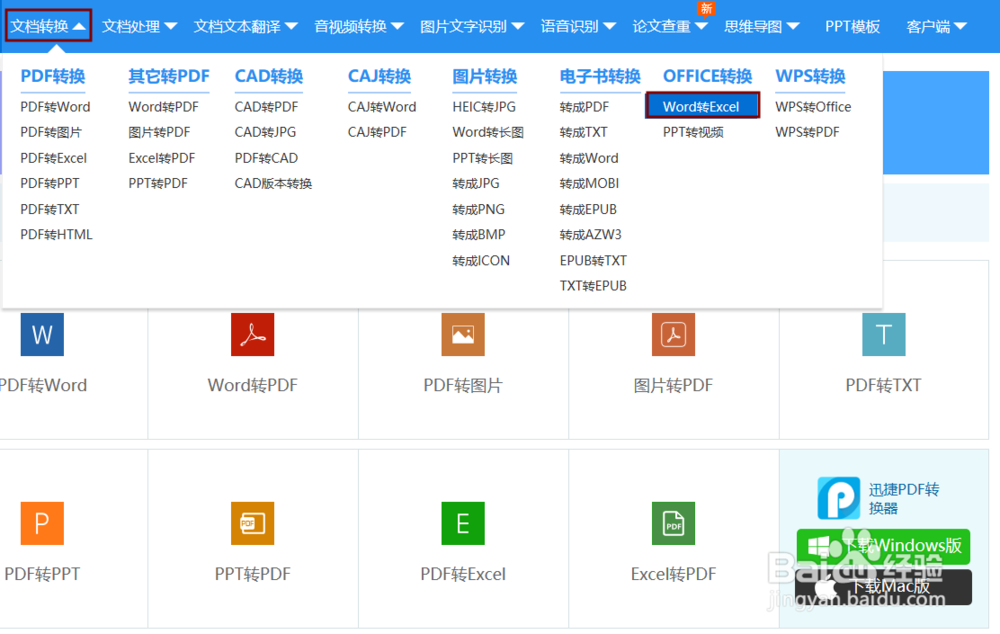Open the 转成BMP link

click(479, 235)
